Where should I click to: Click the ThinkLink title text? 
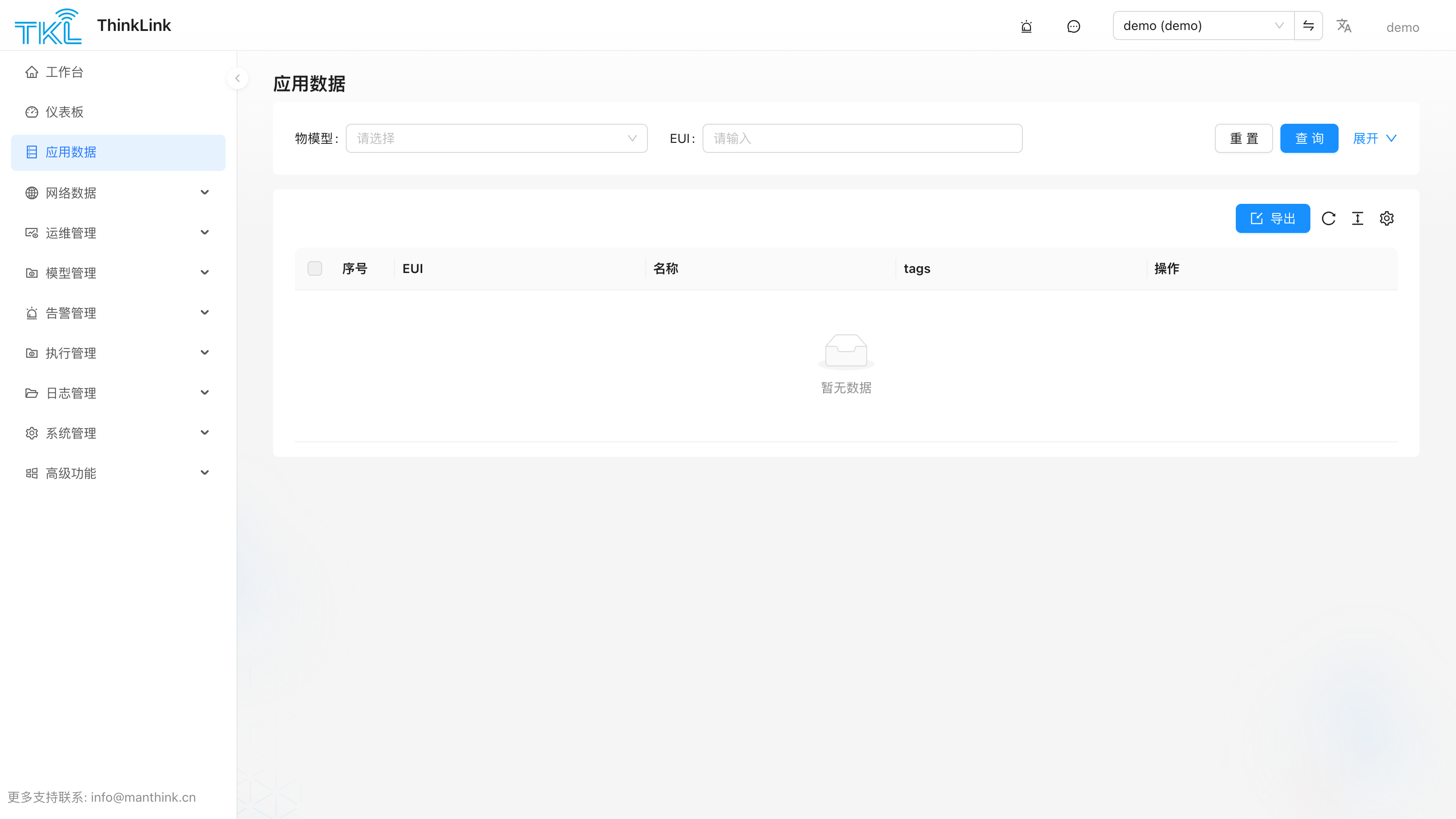[x=134, y=25]
